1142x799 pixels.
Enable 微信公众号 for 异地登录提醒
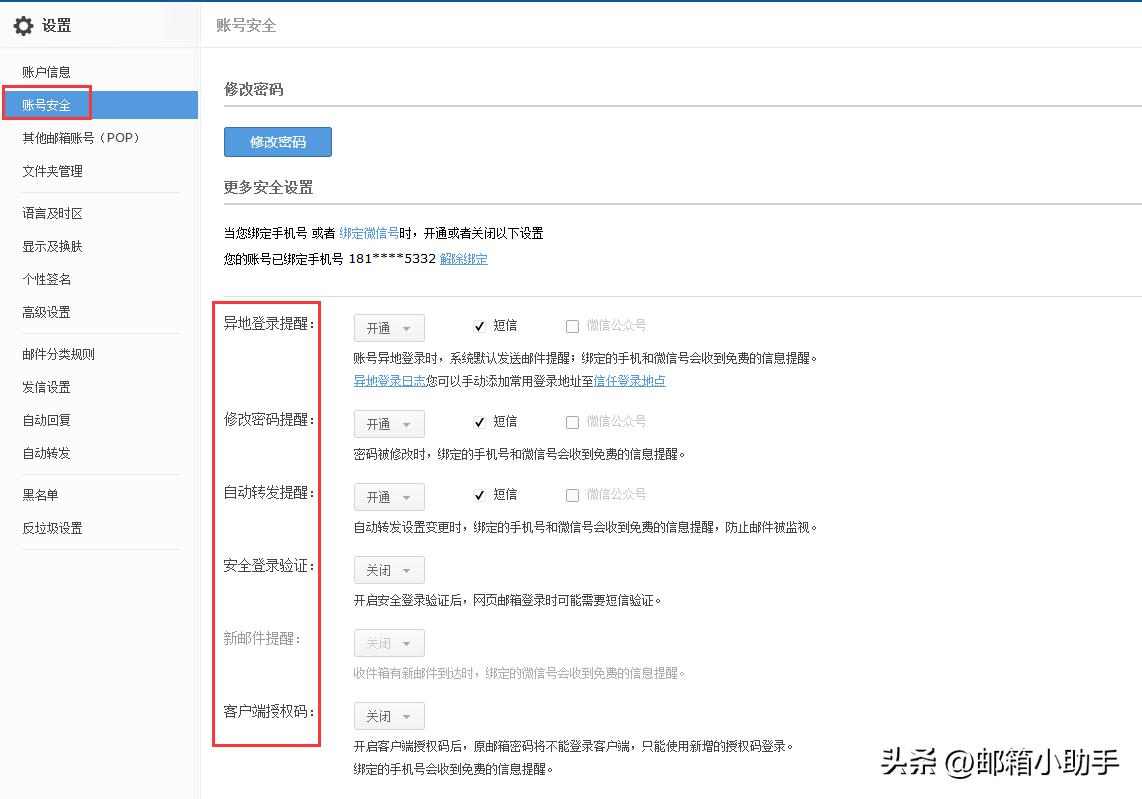point(571,324)
